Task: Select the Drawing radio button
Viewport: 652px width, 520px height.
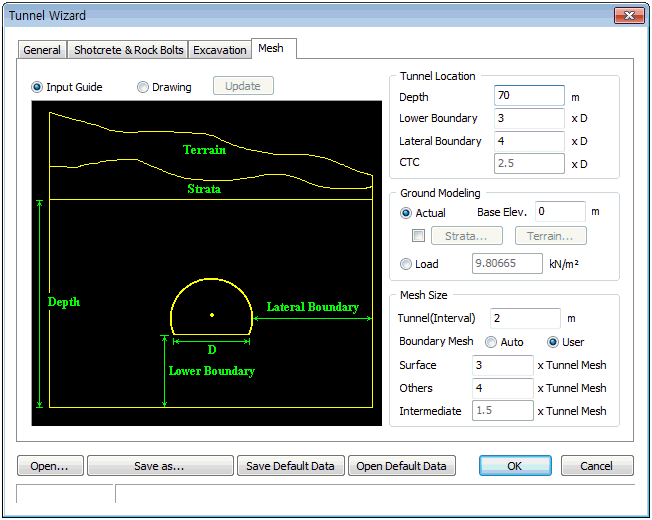Action: pos(143,87)
